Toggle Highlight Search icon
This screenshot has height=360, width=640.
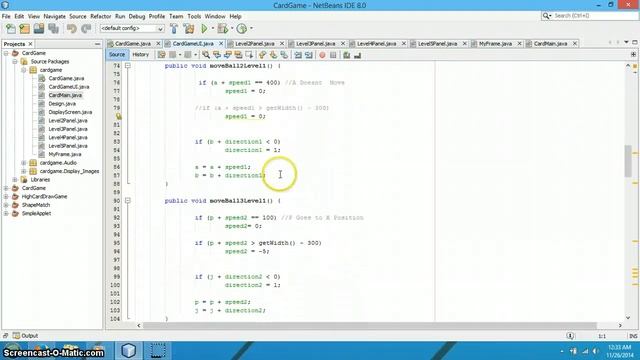[x=238, y=55]
